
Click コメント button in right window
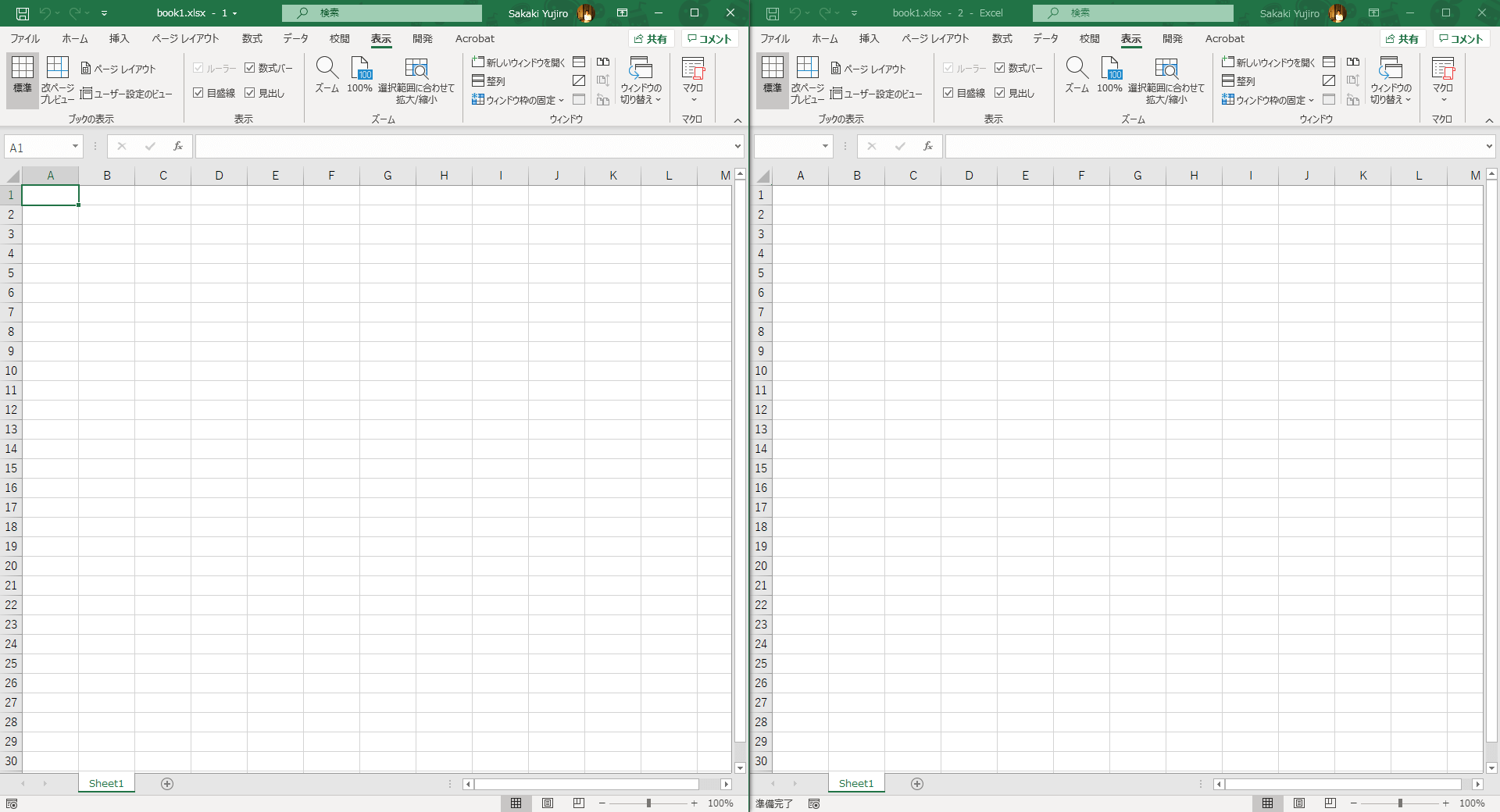coord(1461,38)
